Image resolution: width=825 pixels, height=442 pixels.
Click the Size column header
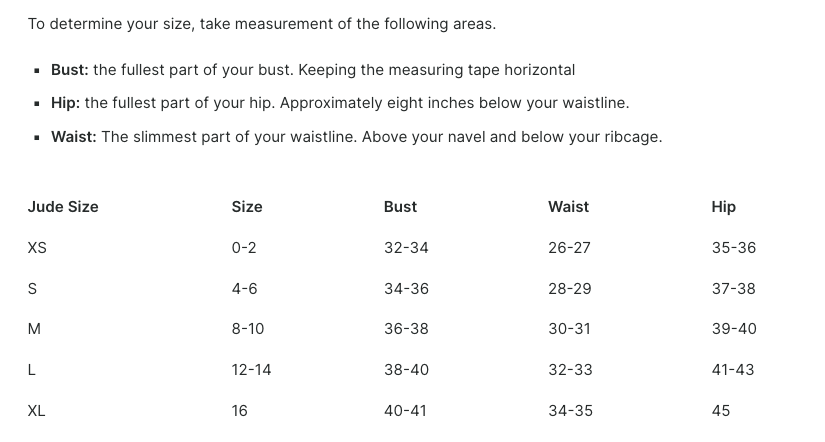(247, 207)
